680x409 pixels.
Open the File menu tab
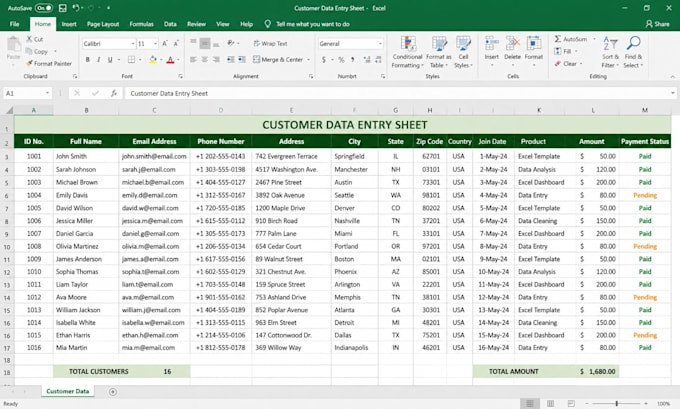click(x=14, y=24)
